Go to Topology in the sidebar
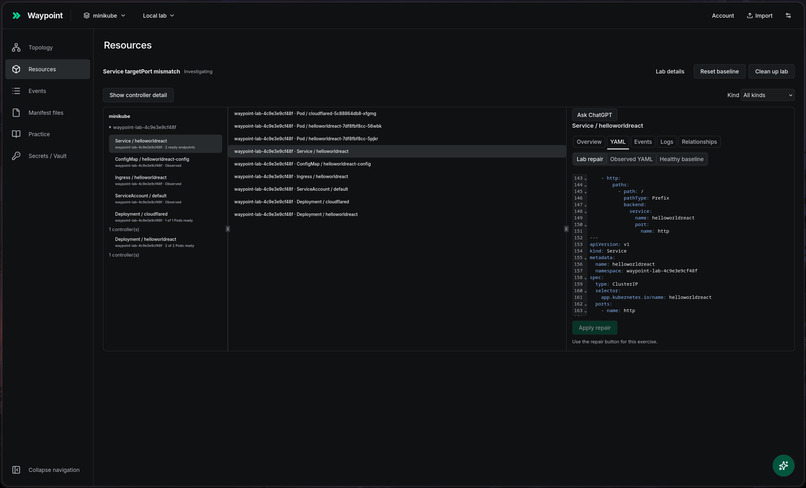This screenshot has width=806, height=488. pos(47,47)
